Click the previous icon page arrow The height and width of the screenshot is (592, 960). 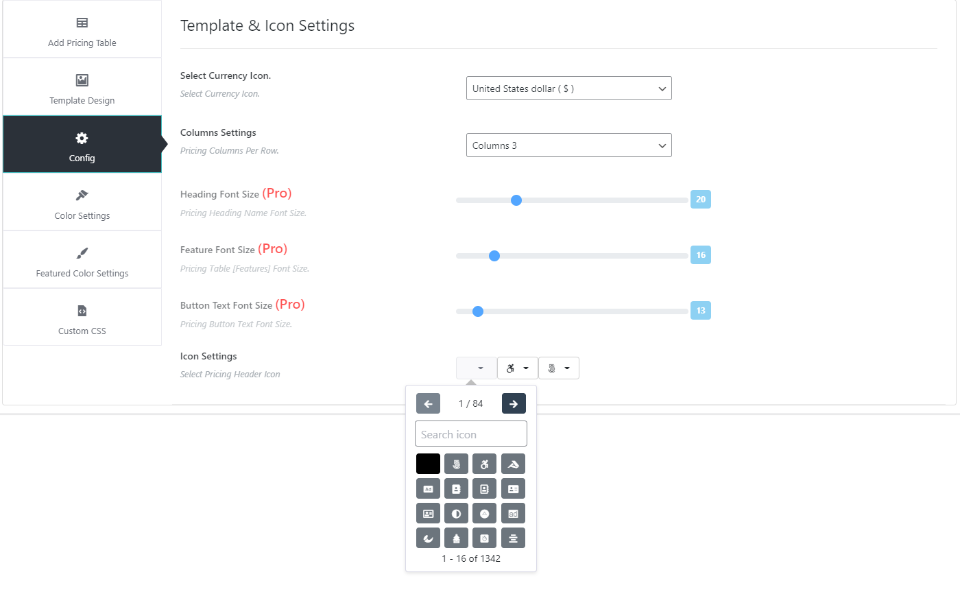[x=428, y=404]
